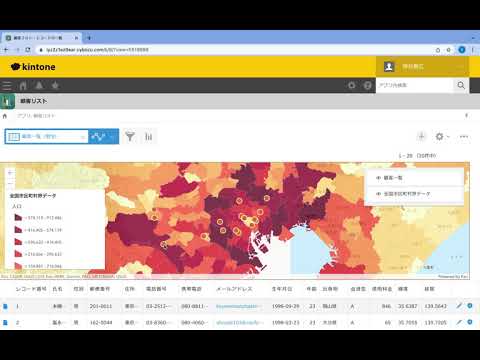
Task: Open record 1 details document icon
Action: [x=5, y=306]
